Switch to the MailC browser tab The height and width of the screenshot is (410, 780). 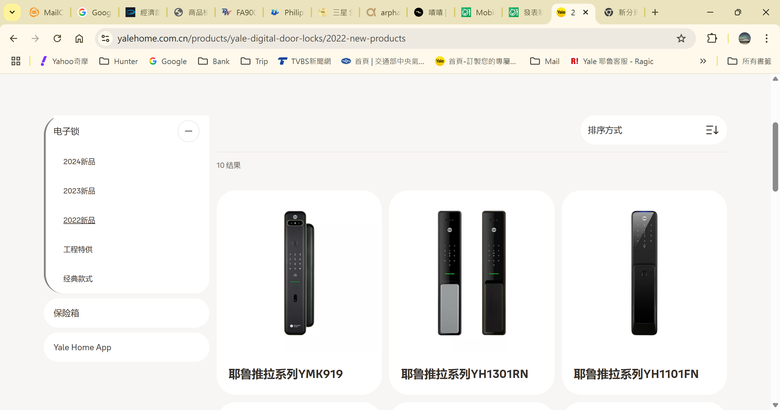(46, 12)
